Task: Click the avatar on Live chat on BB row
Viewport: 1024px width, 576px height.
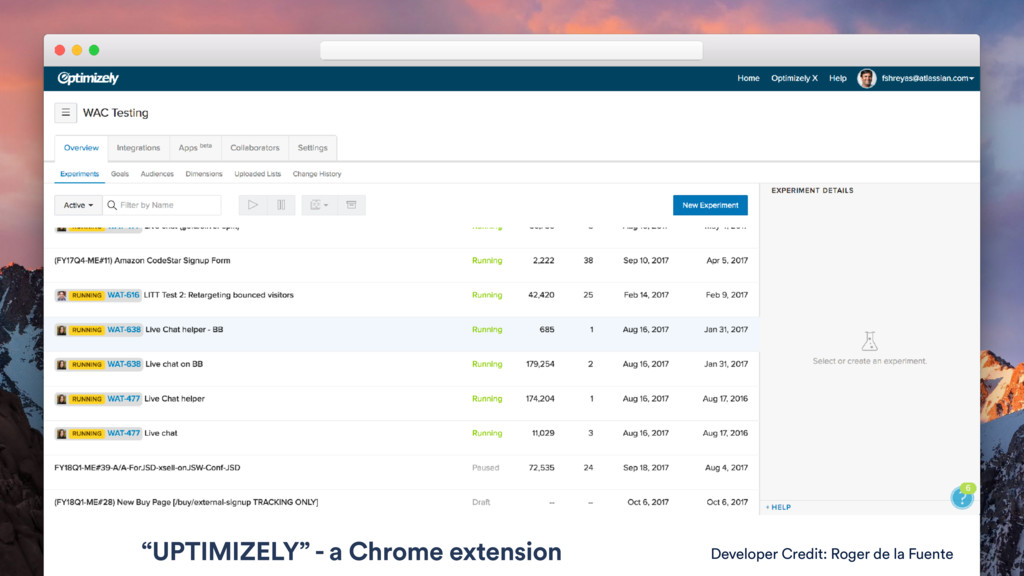Action: click(61, 364)
